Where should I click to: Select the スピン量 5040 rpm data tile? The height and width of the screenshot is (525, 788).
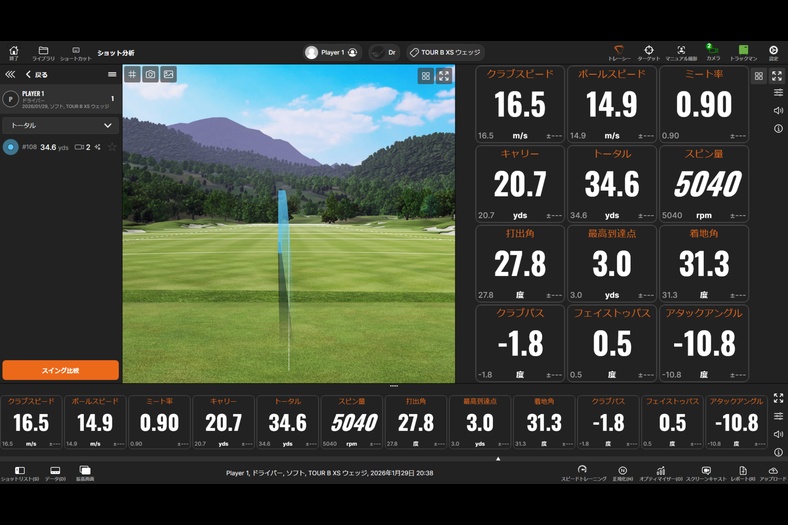pos(703,183)
